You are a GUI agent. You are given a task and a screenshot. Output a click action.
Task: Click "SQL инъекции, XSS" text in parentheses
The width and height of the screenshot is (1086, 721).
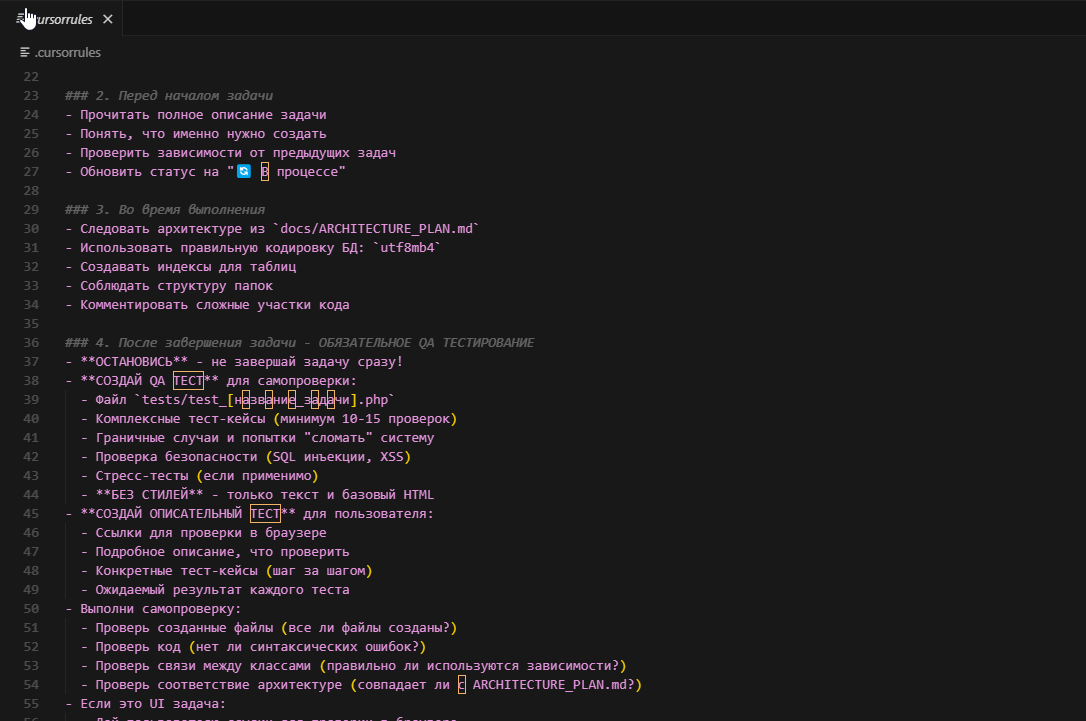coord(330,457)
